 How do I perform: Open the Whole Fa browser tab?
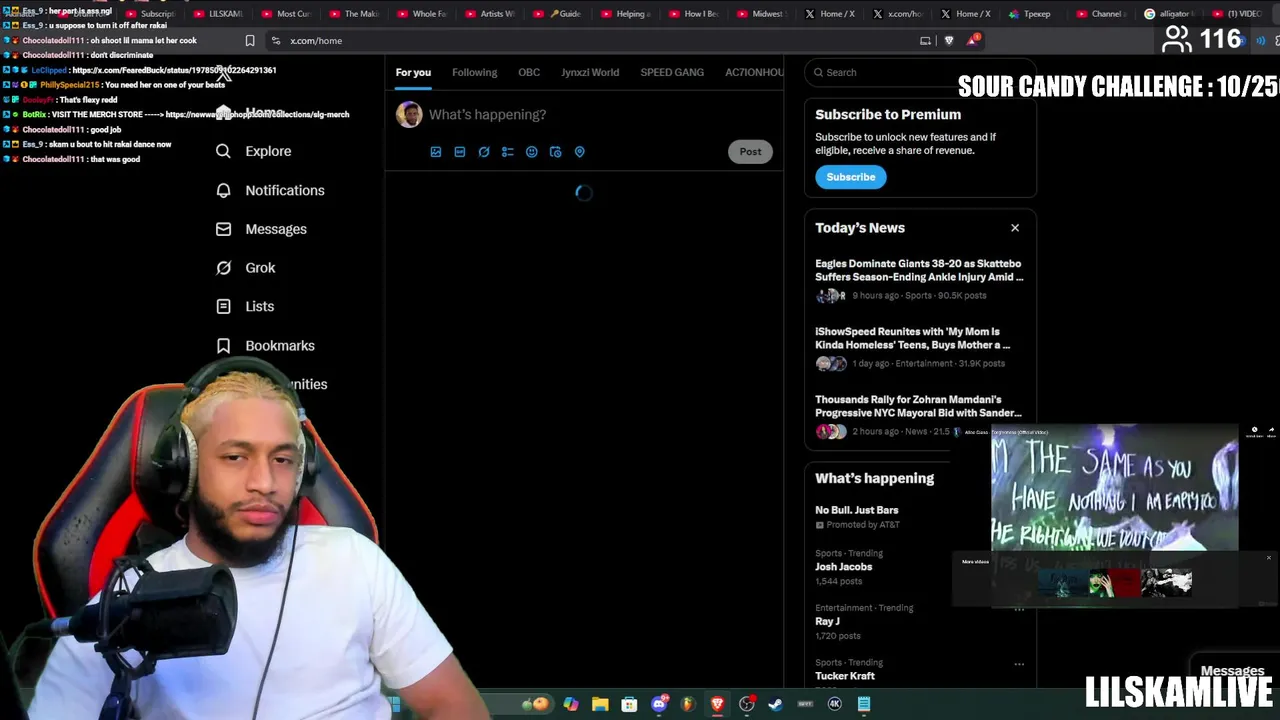[x=421, y=14]
